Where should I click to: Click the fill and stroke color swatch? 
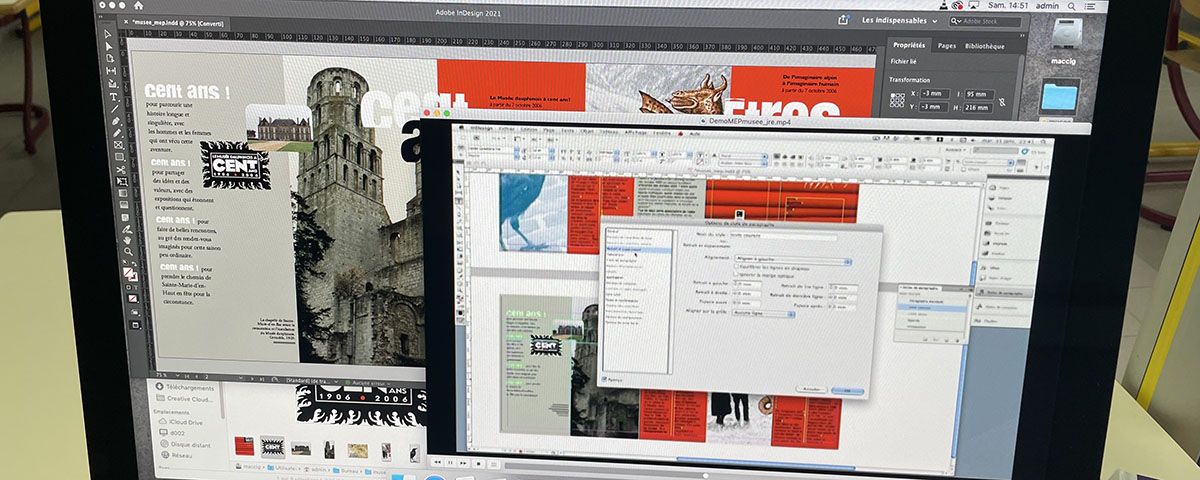coord(130,272)
